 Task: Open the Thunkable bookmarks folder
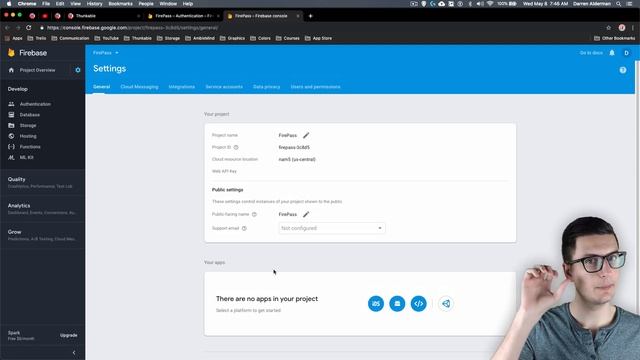point(138,38)
